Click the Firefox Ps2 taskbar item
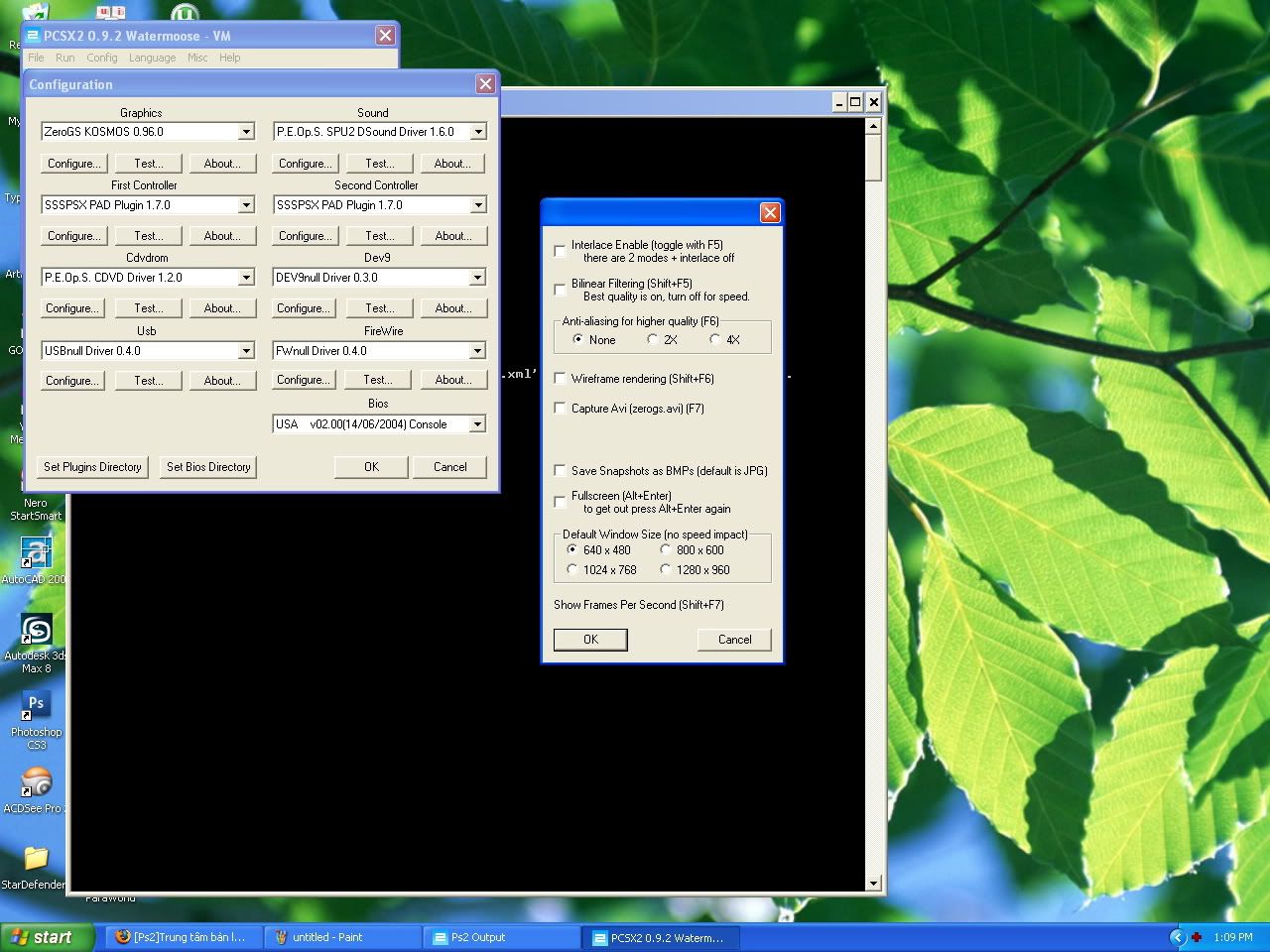The width and height of the screenshot is (1270, 952). (x=183, y=937)
